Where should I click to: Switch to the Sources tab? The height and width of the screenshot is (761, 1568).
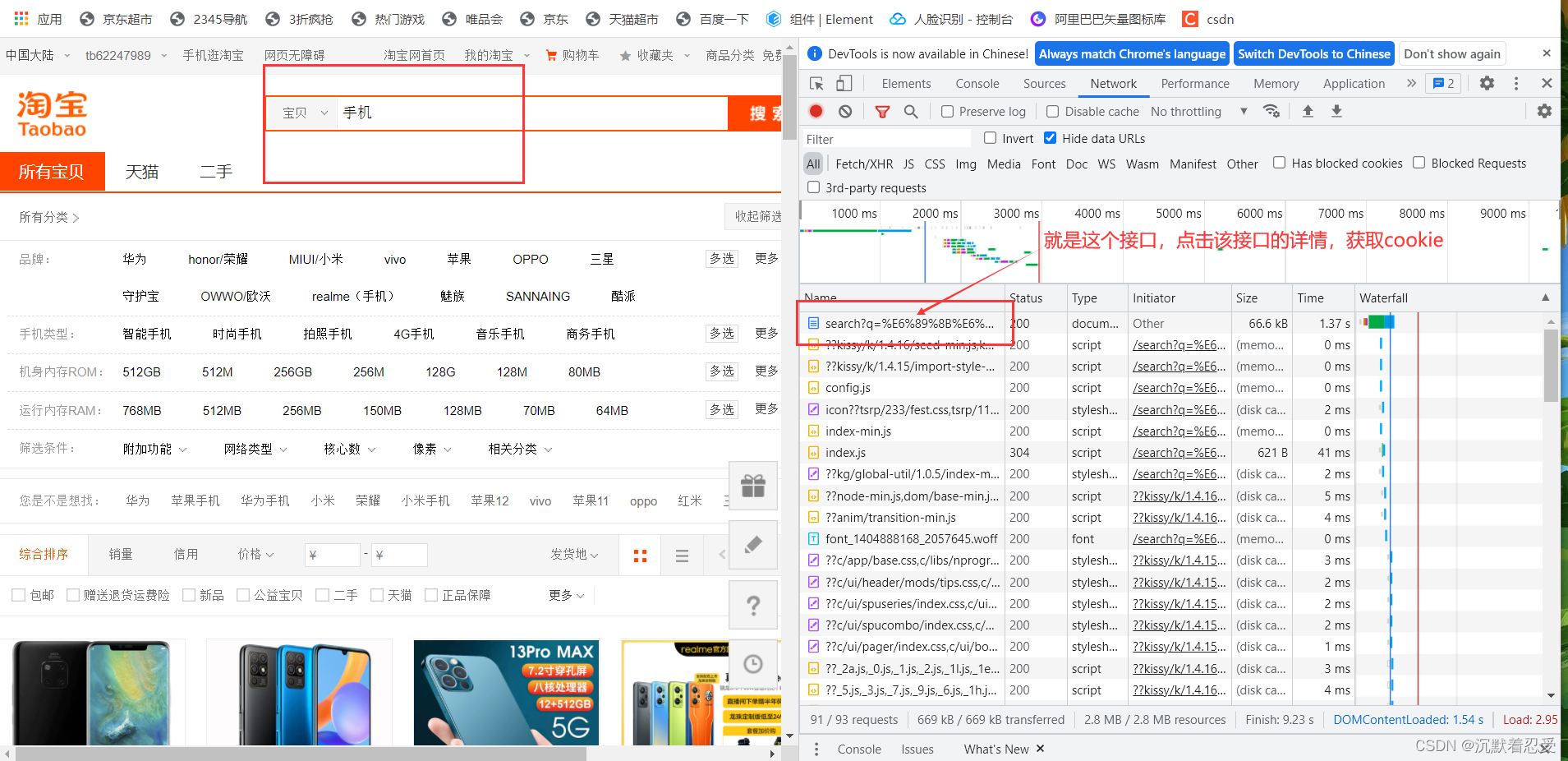point(1044,83)
